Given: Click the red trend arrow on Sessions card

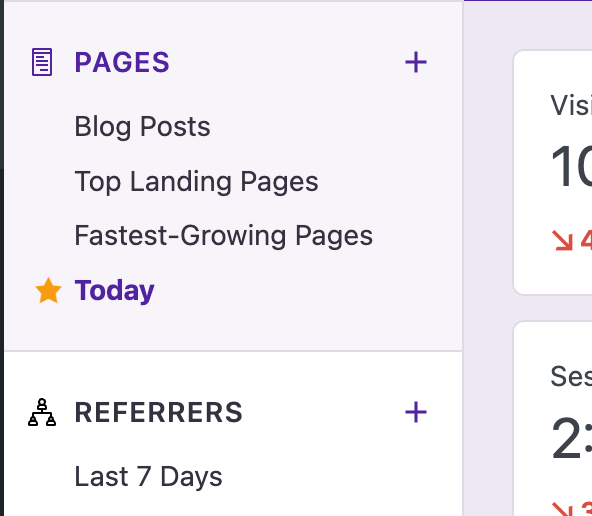Looking at the screenshot, I should 562,509.
